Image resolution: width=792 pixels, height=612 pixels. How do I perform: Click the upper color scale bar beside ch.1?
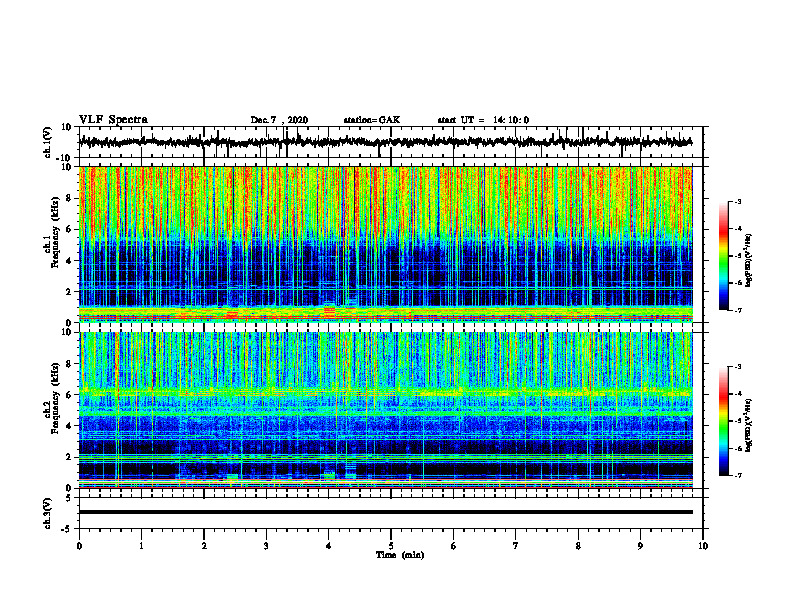coord(723,256)
